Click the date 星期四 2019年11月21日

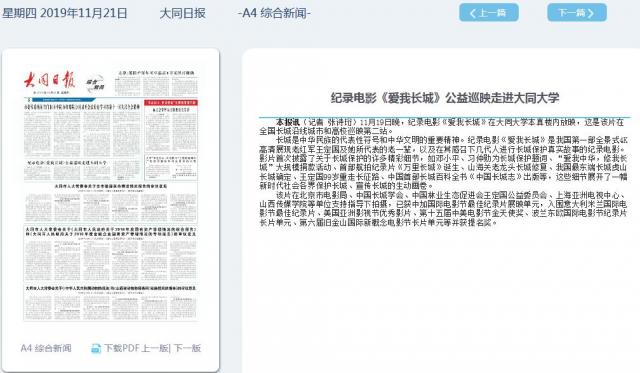pos(65,13)
